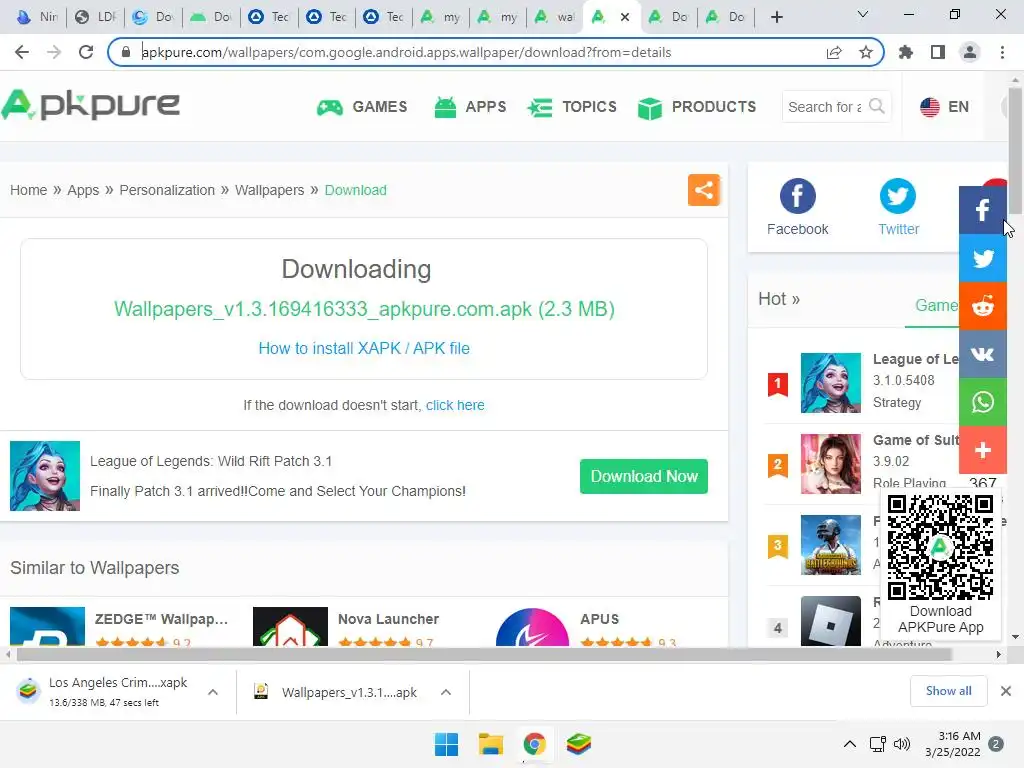The width and height of the screenshot is (1024, 768).
Task: Click Download Now button
Action: (644, 476)
